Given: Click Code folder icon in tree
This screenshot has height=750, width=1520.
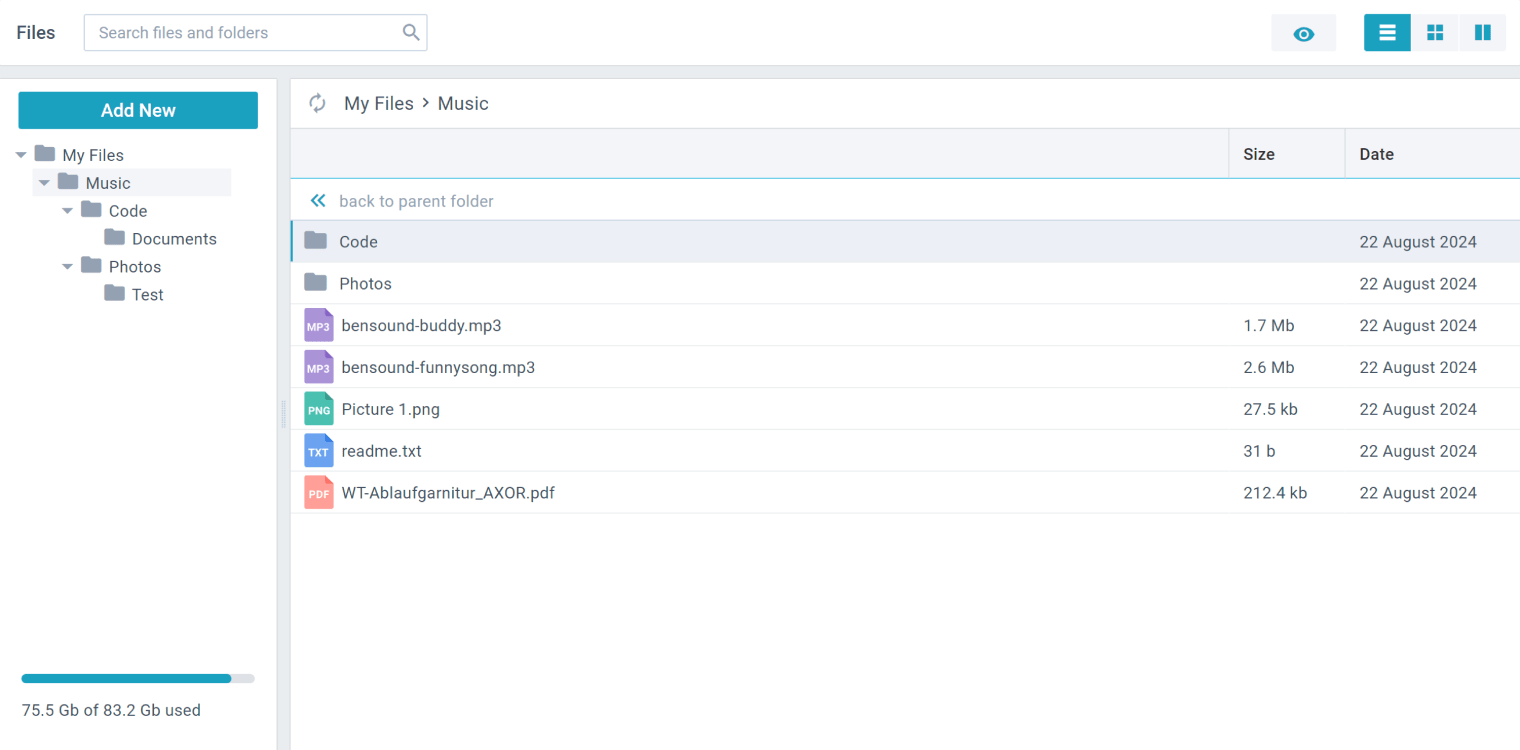Looking at the screenshot, I should [92, 210].
